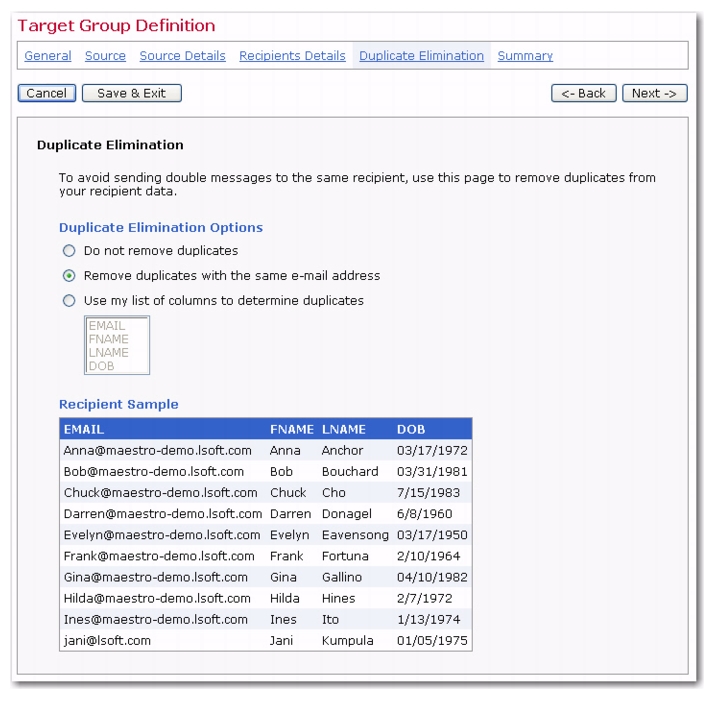Viewport: 715px width, 706px height.
Task: Click Darren@maestro-demo.lsoft.com email cell
Action: (x=163, y=514)
